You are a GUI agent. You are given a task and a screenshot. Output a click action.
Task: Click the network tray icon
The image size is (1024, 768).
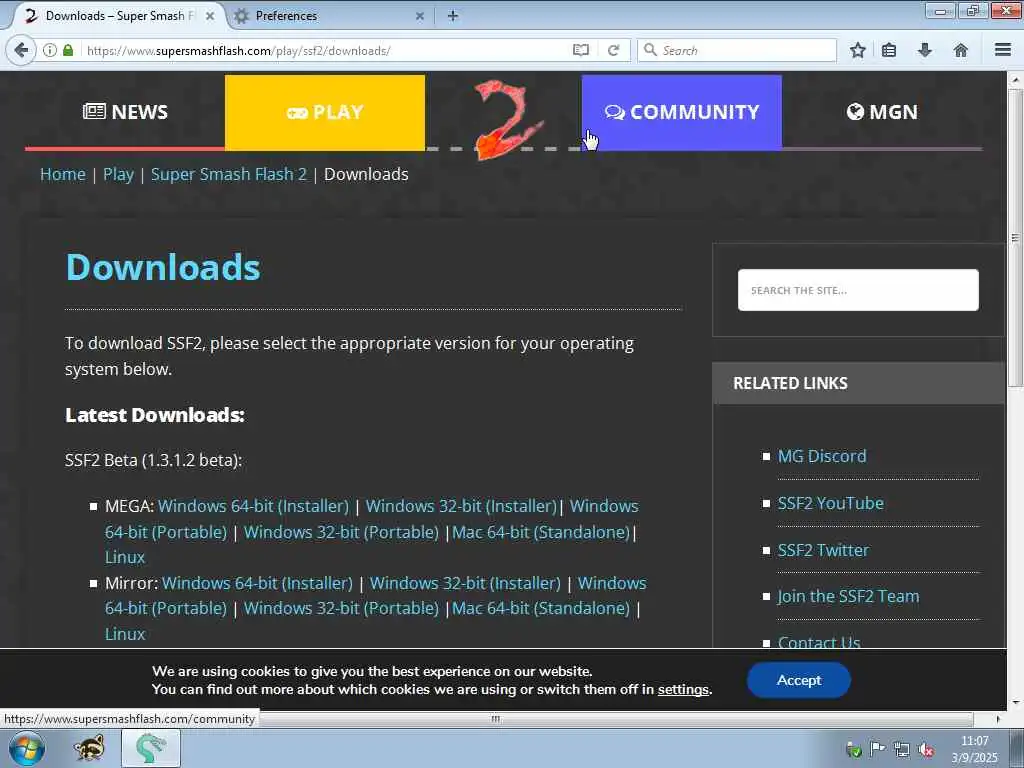click(x=902, y=750)
